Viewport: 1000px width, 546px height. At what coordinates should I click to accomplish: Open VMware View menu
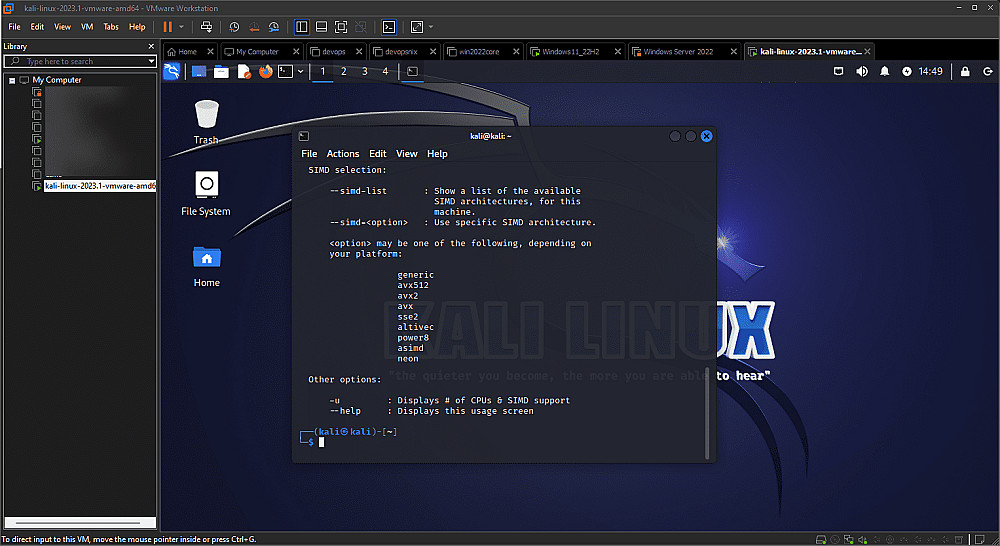pyautogui.click(x=62, y=27)
